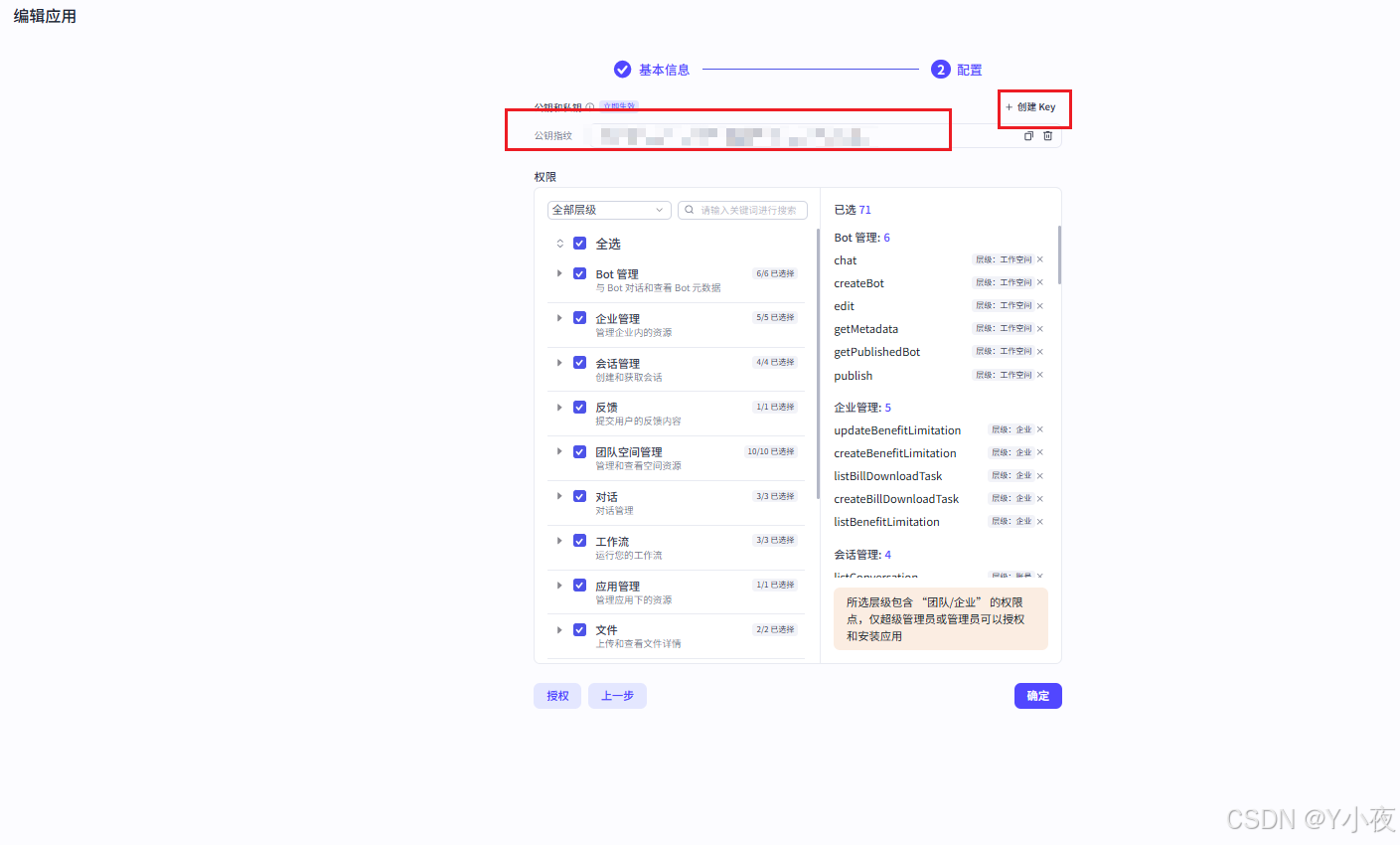Screen dimensions: 1400x845
Task: Remove the publish permission with its × icon
Action: coord(1039,376)
